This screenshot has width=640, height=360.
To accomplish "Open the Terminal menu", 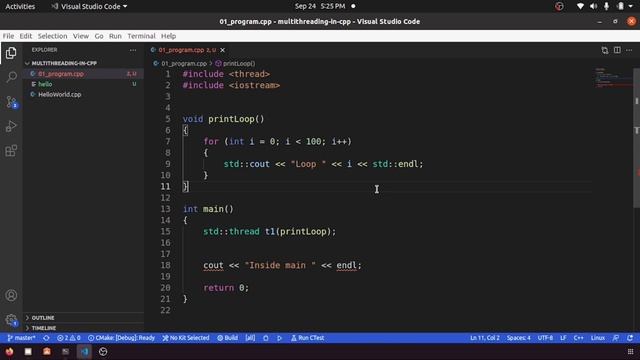I will [x=141, y=36].
